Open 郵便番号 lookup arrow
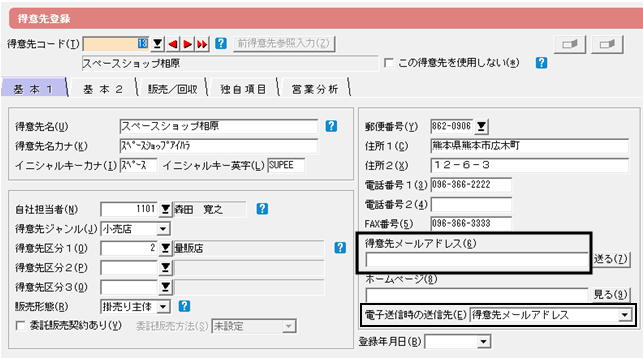This screenshot has width=643, height=362. pos(481,126)
